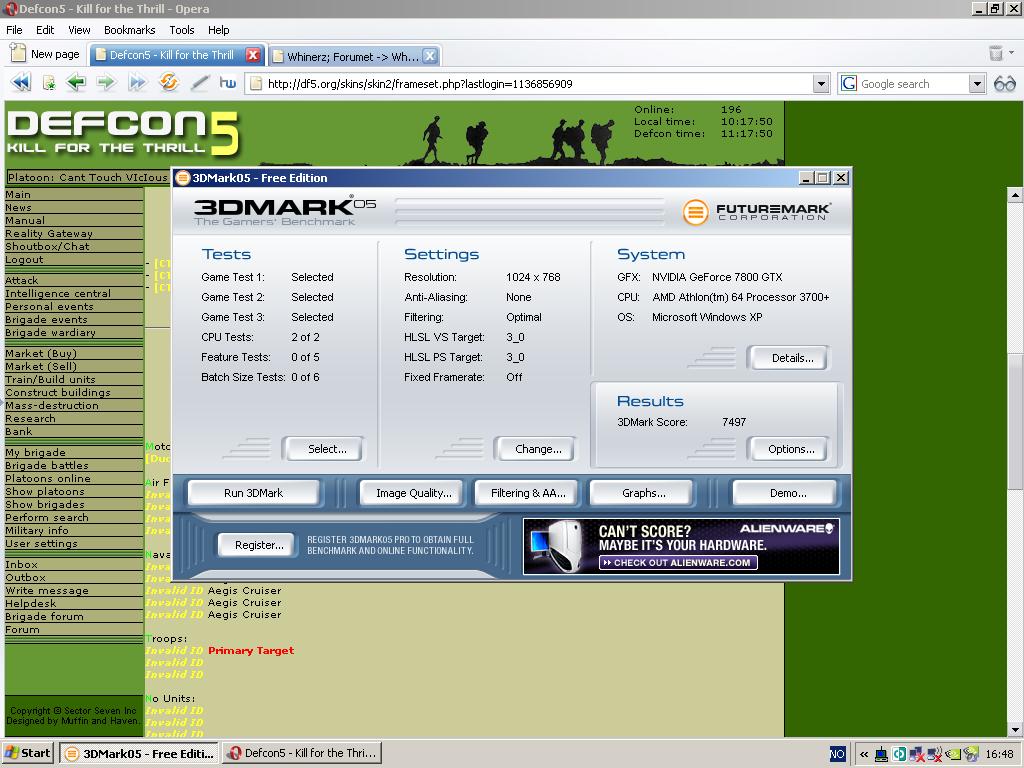Click the add-bookmark page icon with green star
1024x768 pixels.
tap(49, 83)
